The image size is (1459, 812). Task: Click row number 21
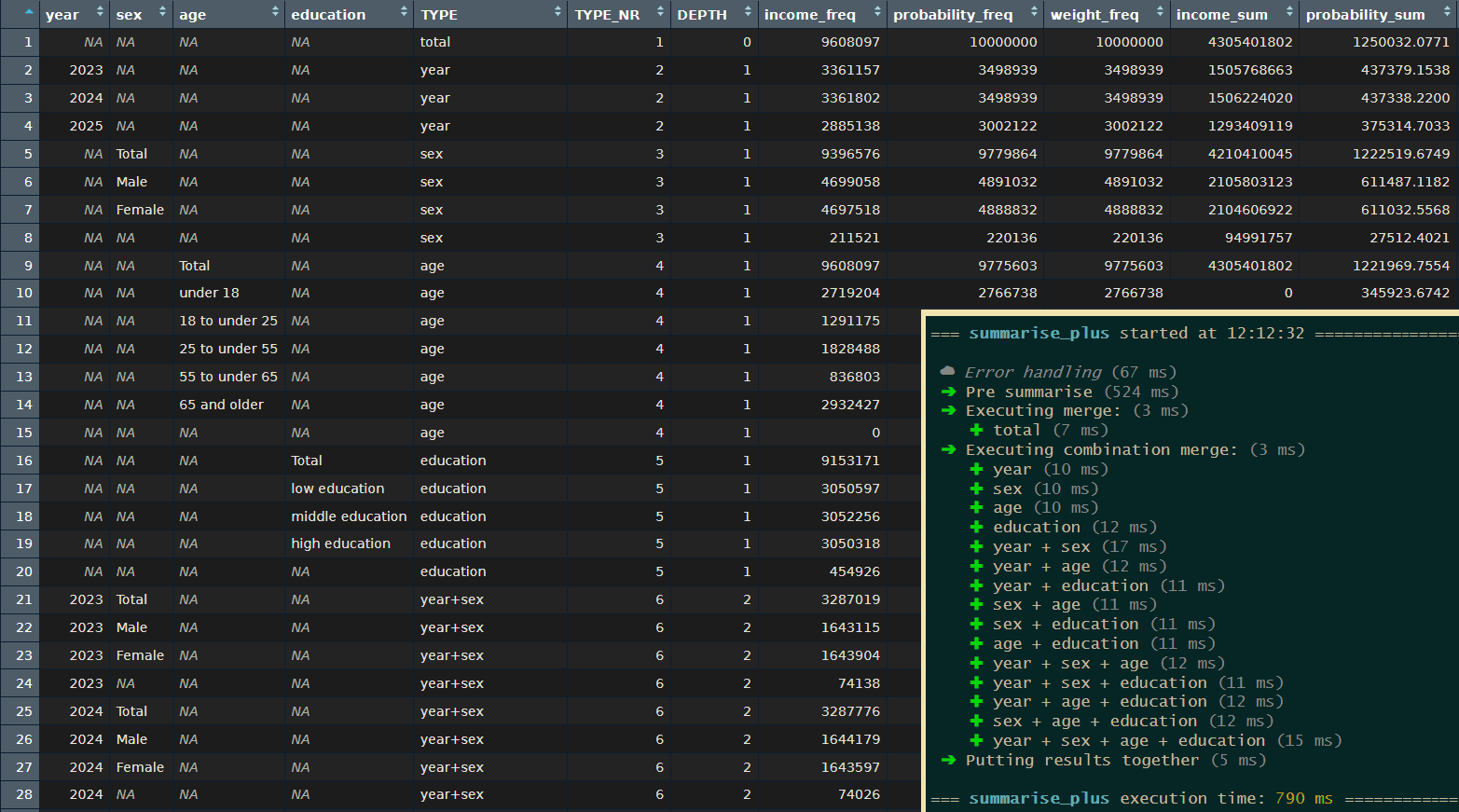tap(23, 599)
